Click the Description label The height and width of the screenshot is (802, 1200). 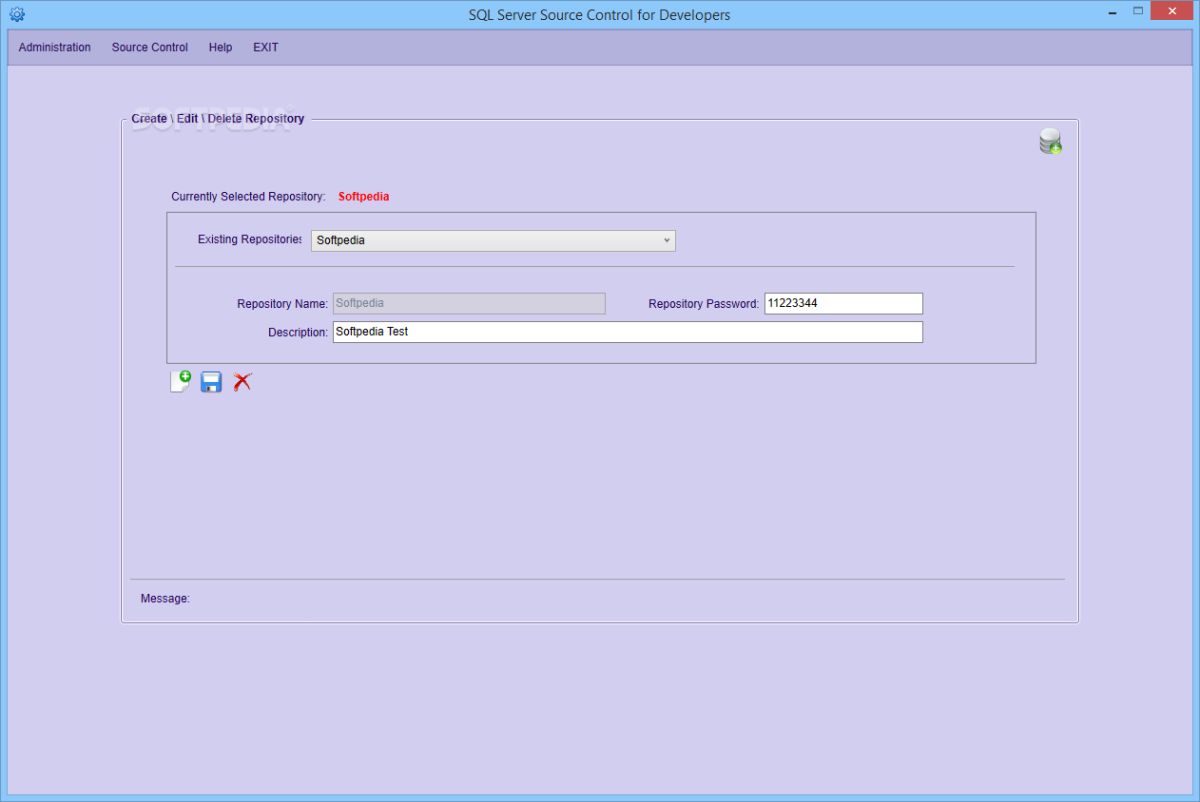pyautogui.click(x=297, y=332)
